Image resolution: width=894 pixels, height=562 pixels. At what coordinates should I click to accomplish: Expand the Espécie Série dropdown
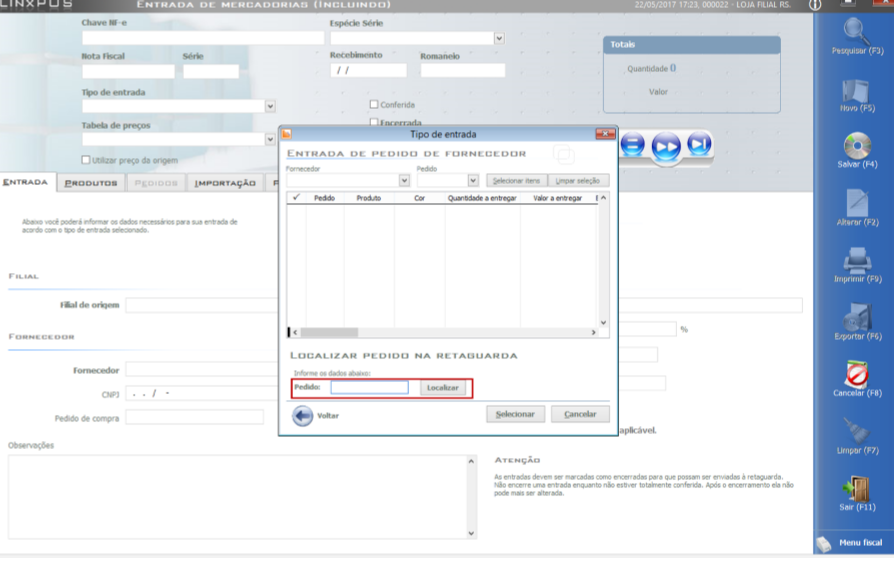499,38
